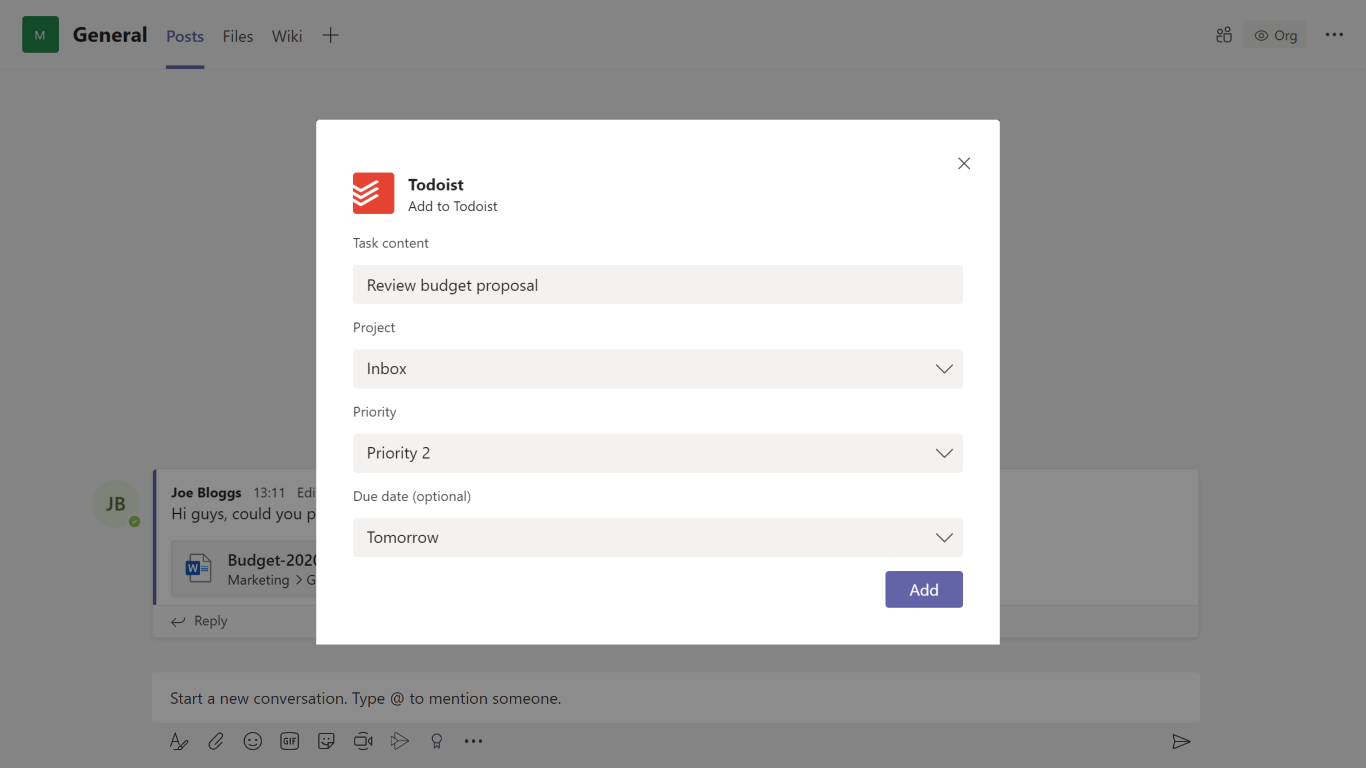Open the team members icon in header
The width and height of the screenshot is (1366, 768).
point(1224,35)
